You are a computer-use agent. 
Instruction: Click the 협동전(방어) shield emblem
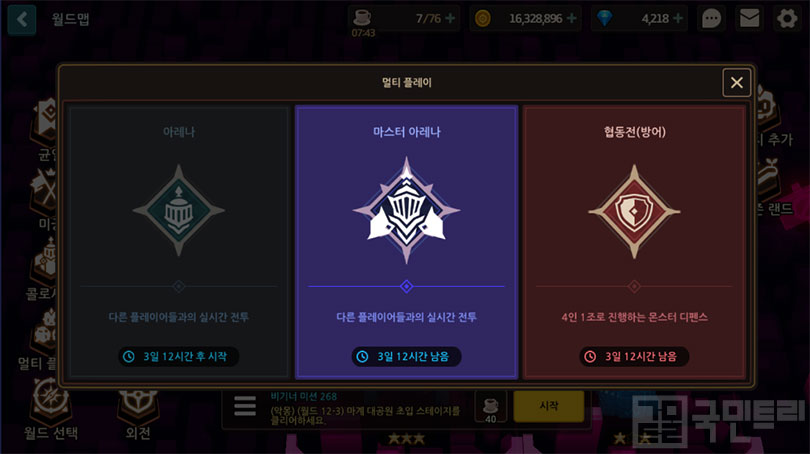tap(634, 211)
